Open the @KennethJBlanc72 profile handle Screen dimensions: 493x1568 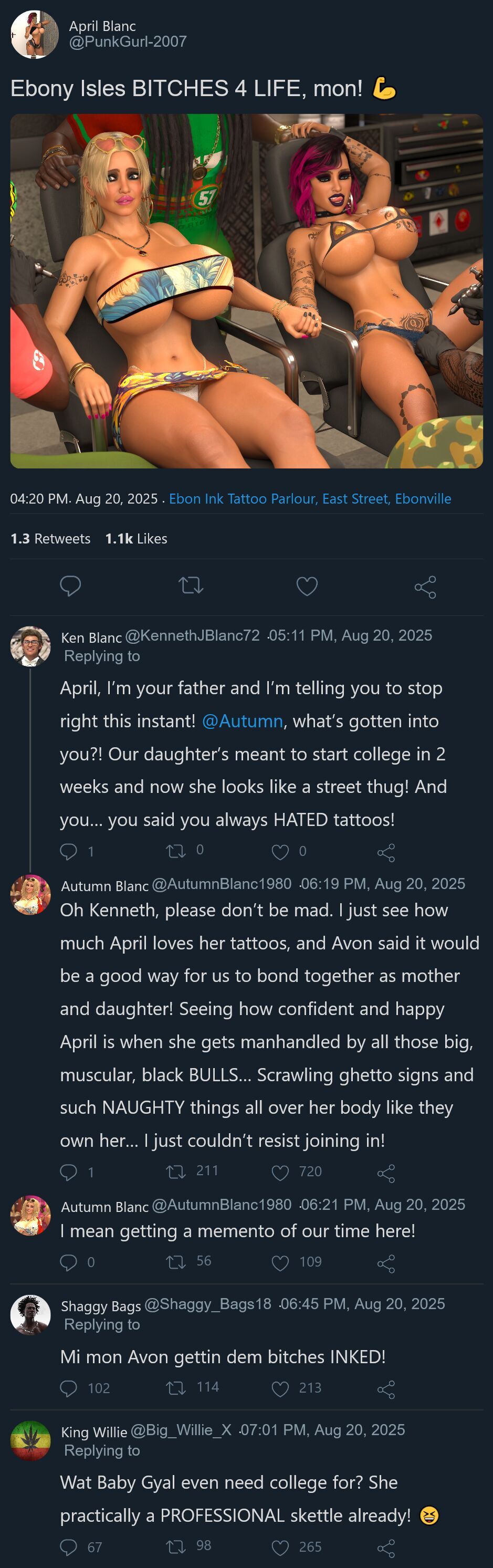(192, 635)
